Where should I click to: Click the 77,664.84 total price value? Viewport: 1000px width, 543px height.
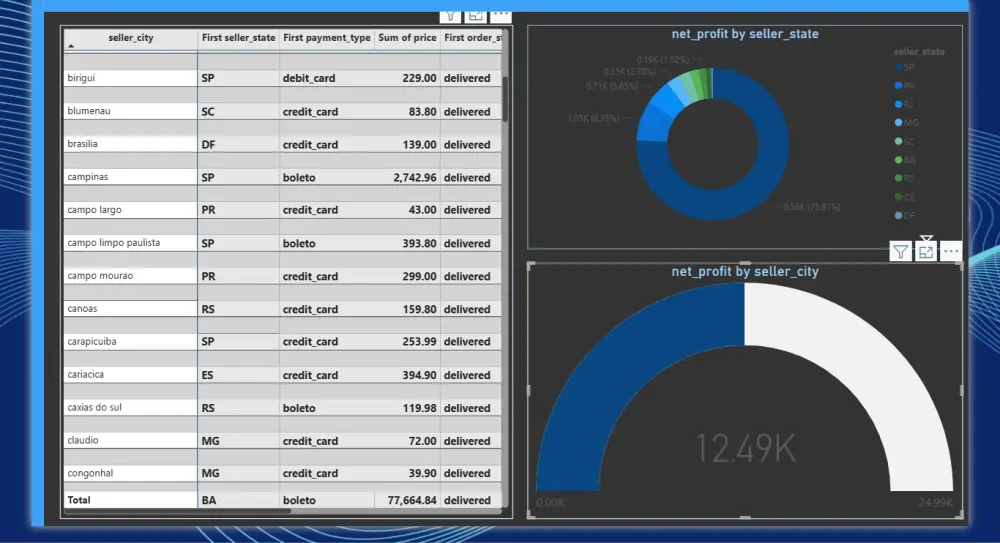412,500
